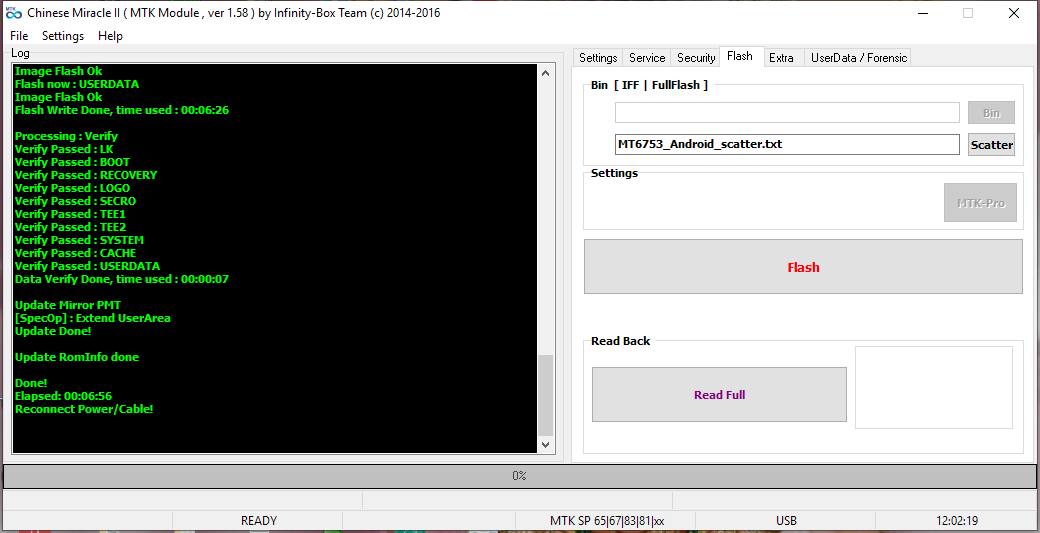Click 'Flash Write Done, time used' log line

(122, 110)
